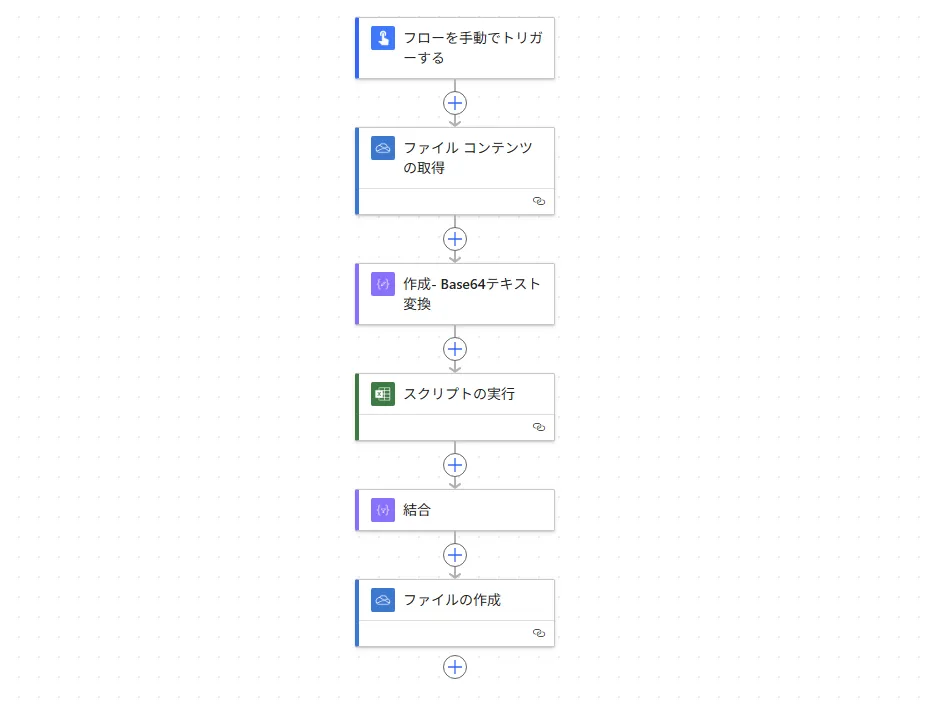Open the フローを手動でトリガーする card
Screen dimensions: 927x712
pos(455,48)
